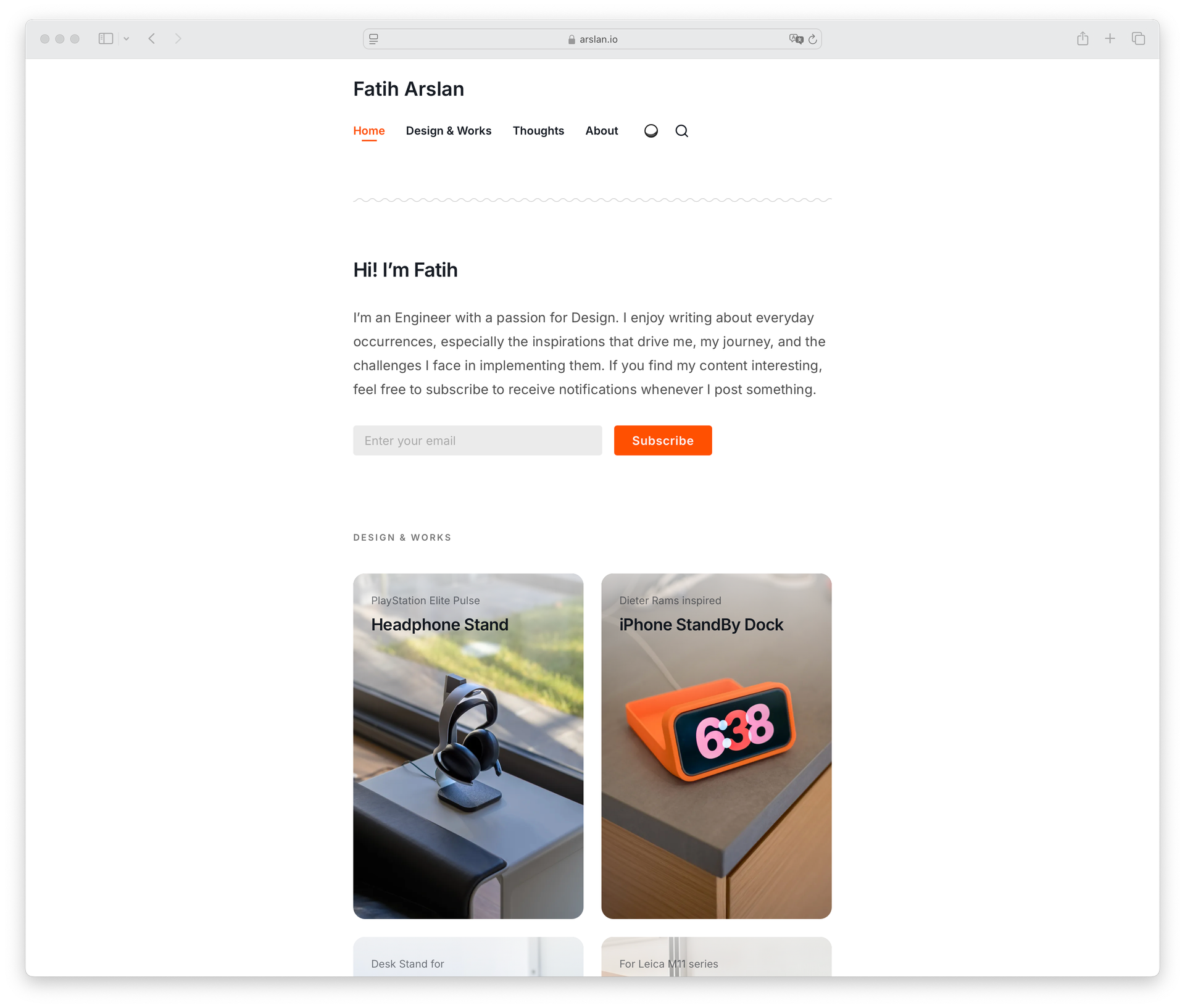
Task: Select the Home tab in navigation
Action: [x=369, y=130]
